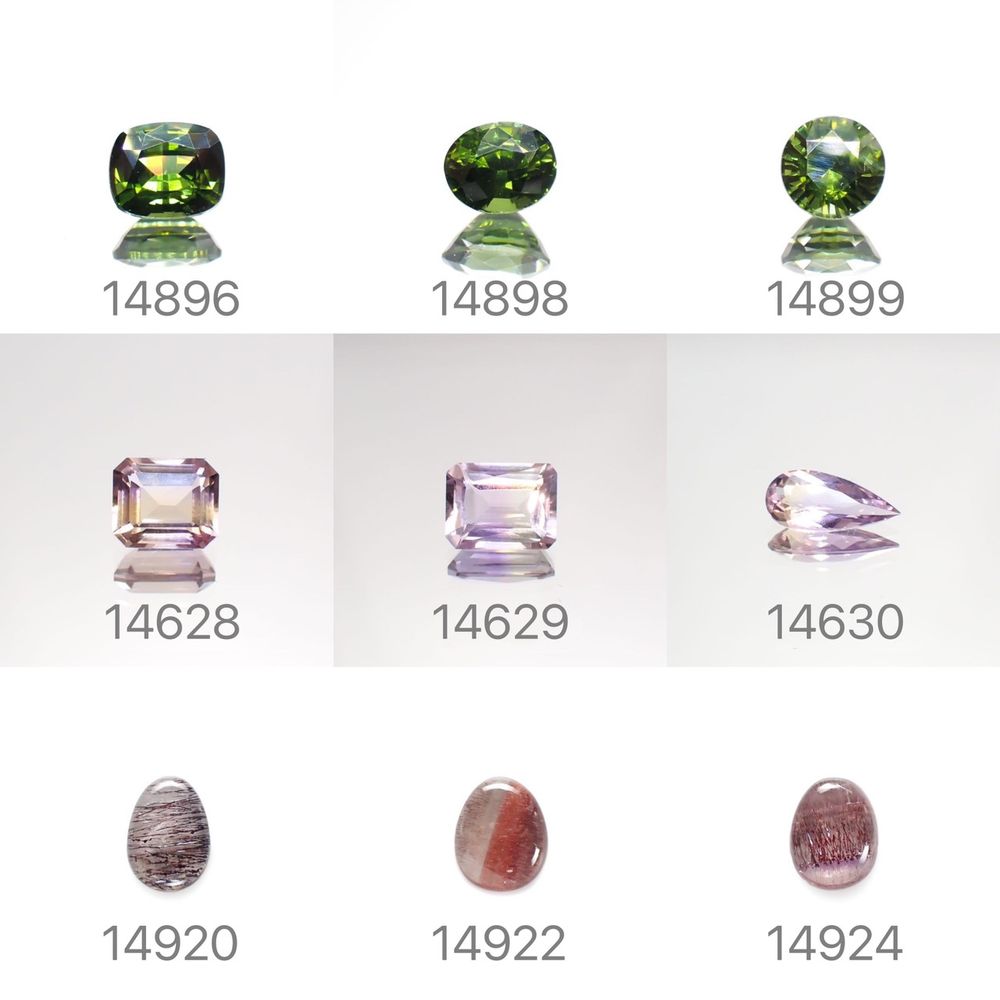Open the gray rutilated cabochon 14920
This screenshot has height=1000, width=1000.
point(168,834)
